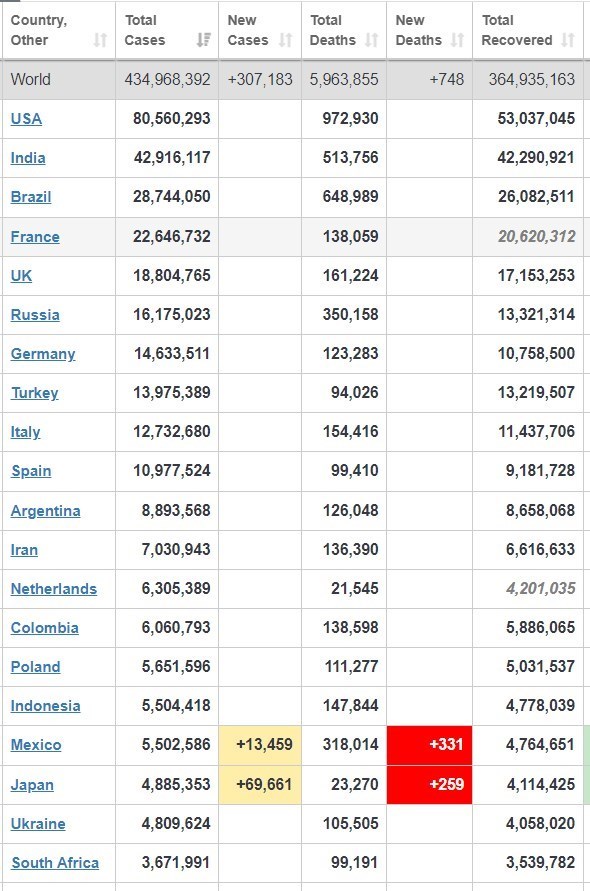590x891 pixels.
Task: Sort by Total Deaths sort icon
Action: tap(371, 40)
